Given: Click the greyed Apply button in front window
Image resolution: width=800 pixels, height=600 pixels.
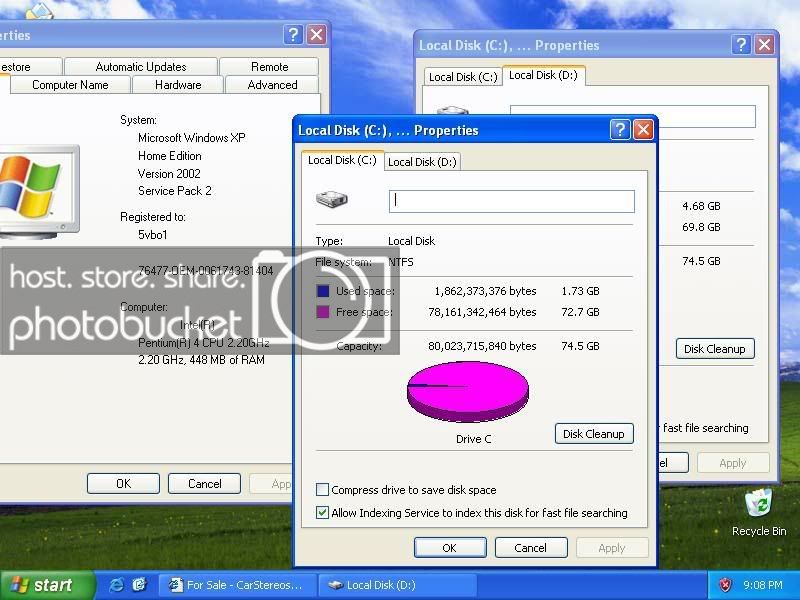Looking at the screenshot, I should (x=612, y=547).
